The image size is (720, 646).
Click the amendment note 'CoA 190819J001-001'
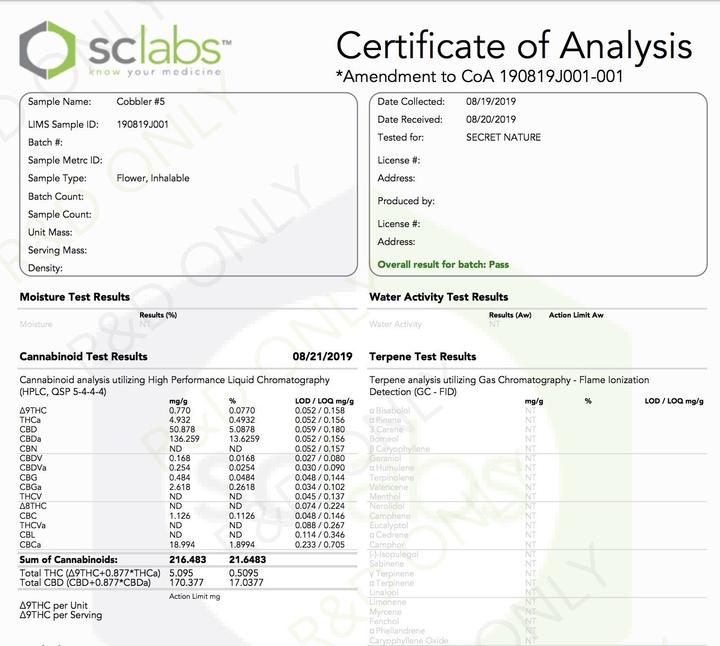tap(542, 76)
